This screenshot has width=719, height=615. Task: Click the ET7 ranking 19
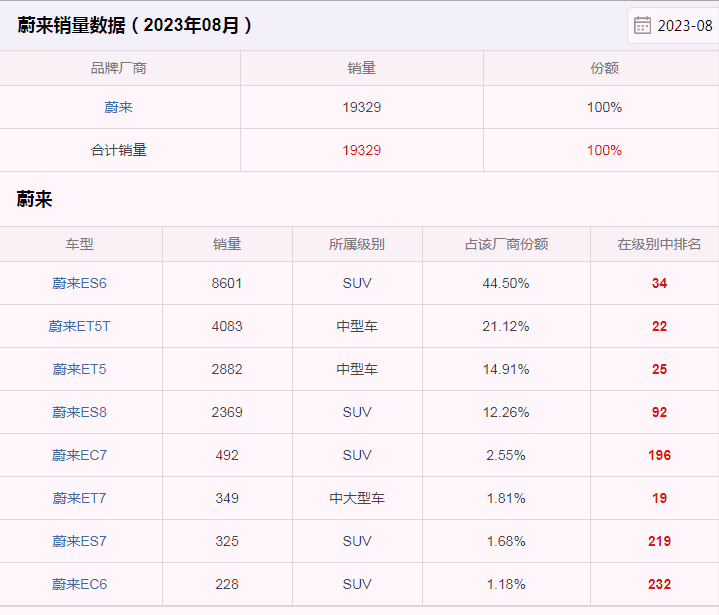(659, 498)
